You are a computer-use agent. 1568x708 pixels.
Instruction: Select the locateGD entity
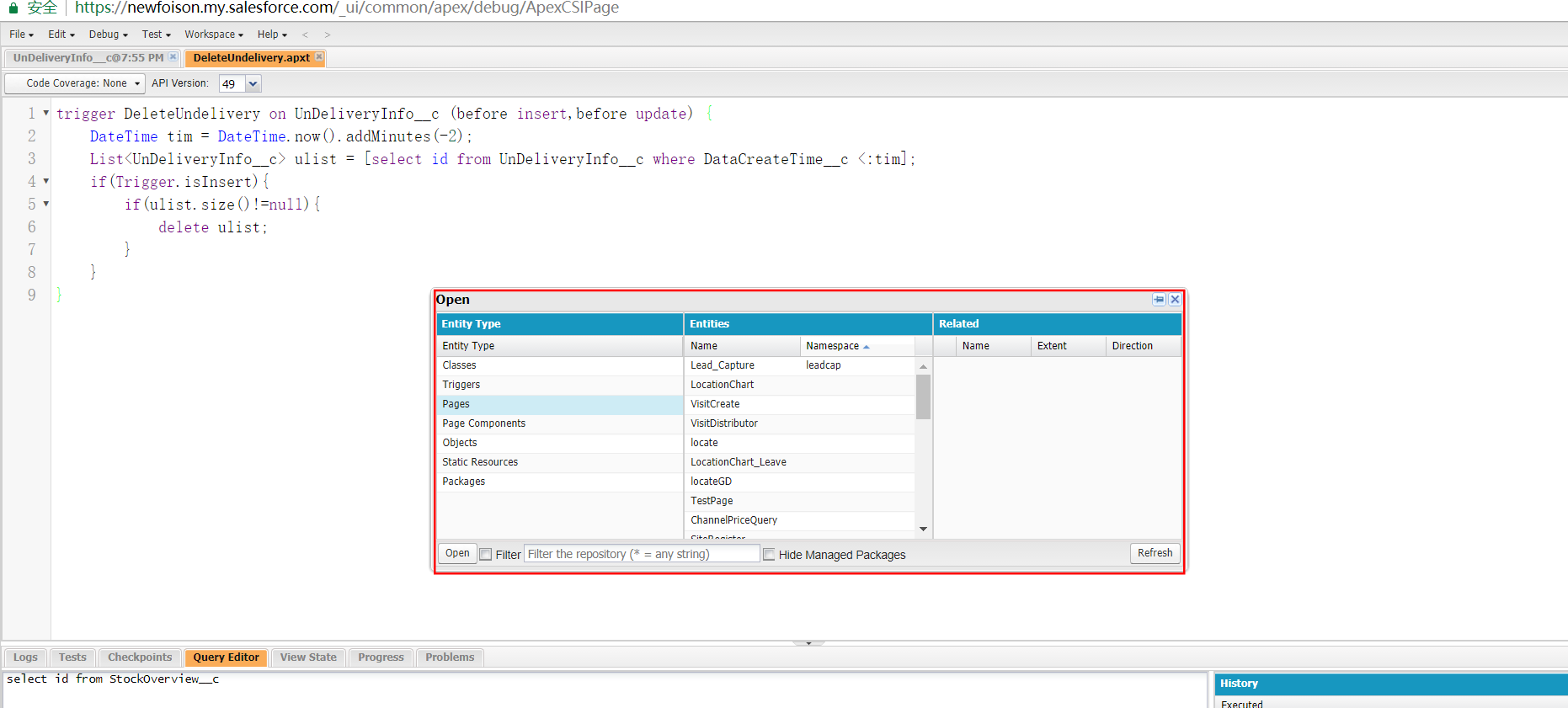tap(800, 482)
